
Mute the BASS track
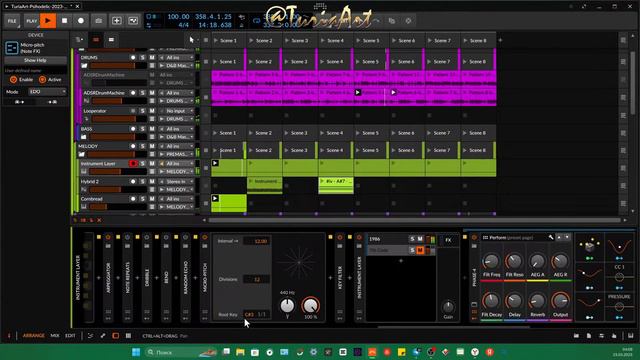pos(152,129)
